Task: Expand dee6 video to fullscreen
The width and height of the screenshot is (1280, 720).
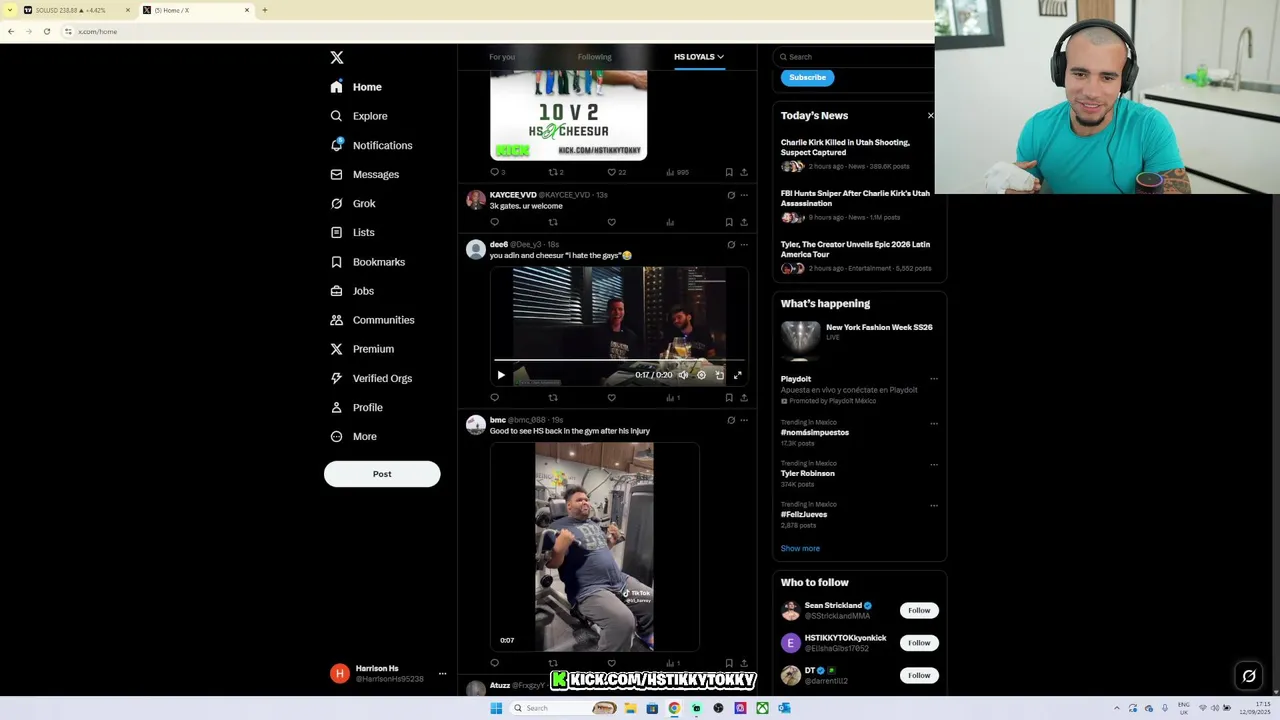Action: (738, 375)
